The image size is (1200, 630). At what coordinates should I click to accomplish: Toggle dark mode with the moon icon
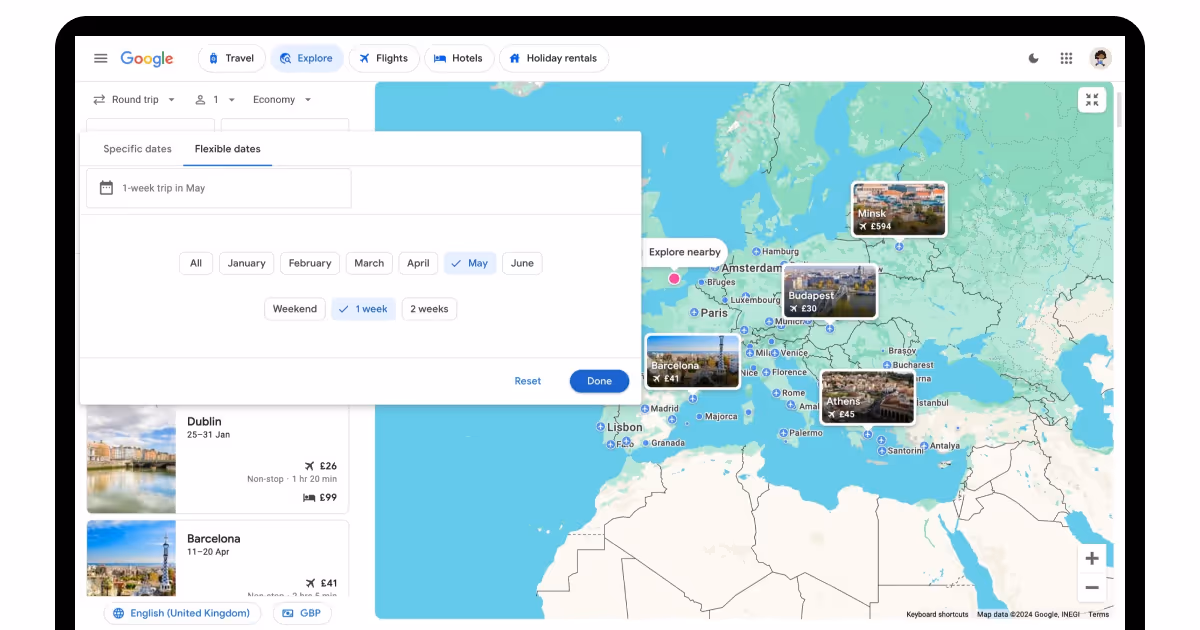click(x=1033, y=58)
